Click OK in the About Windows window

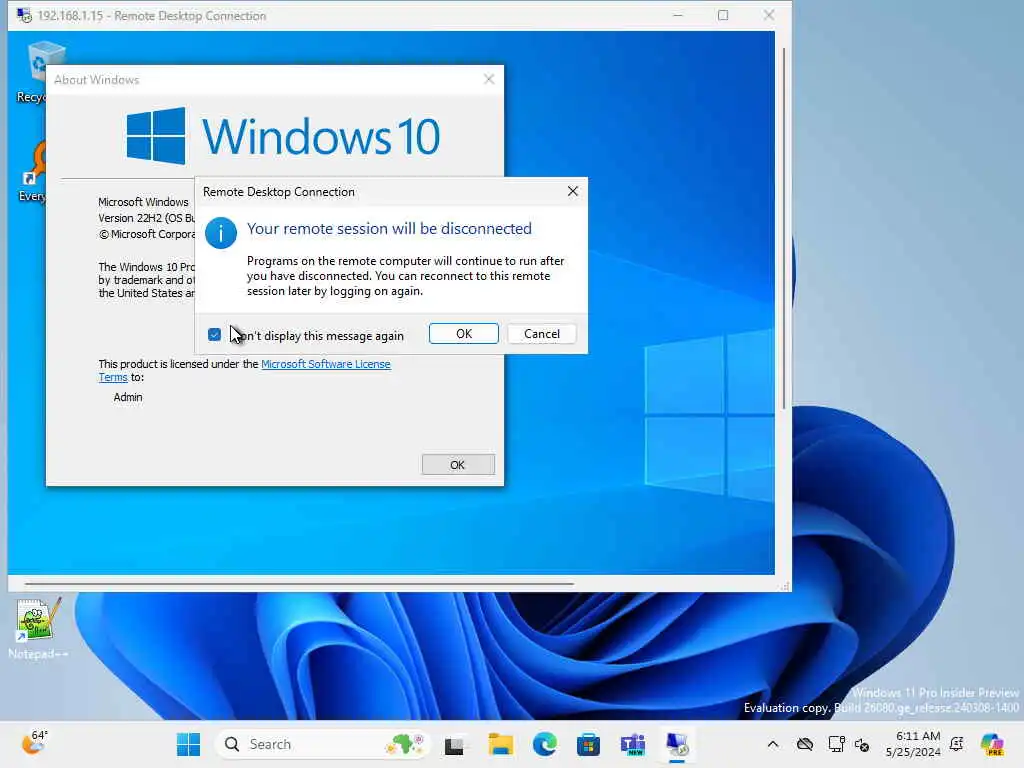pos(458,464)
